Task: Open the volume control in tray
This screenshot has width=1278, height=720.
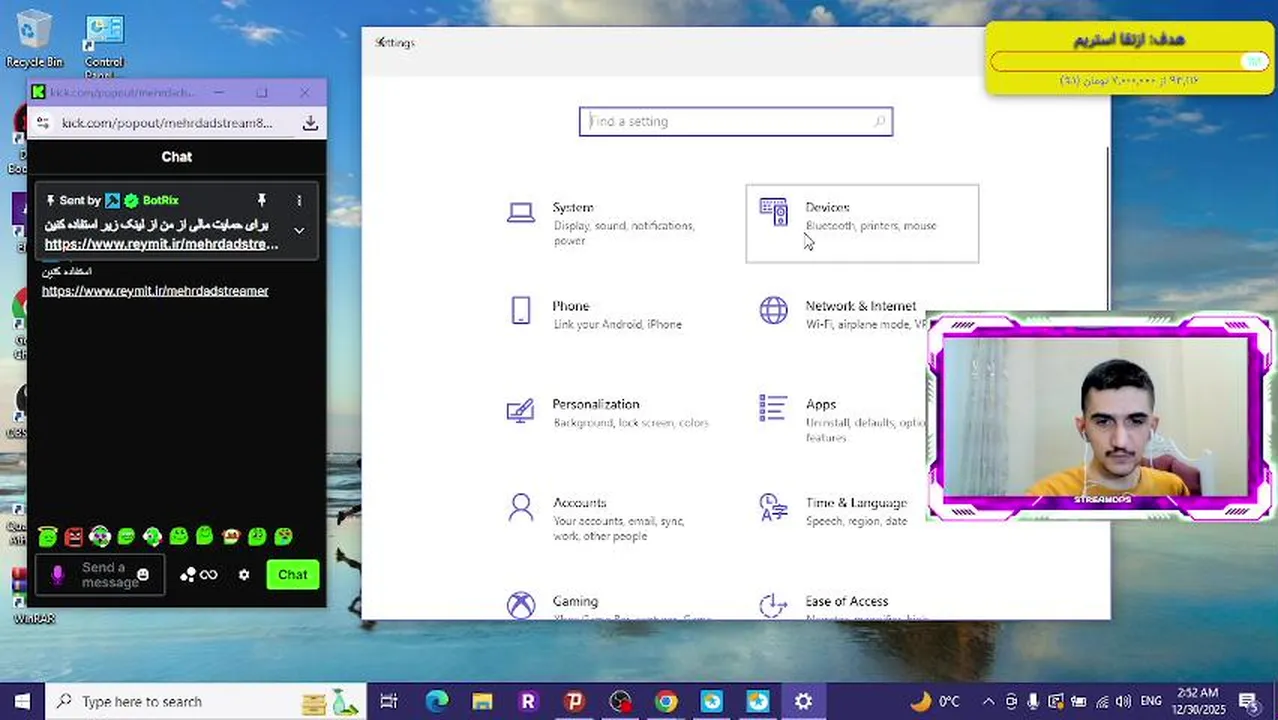Action: (1122, 702)
